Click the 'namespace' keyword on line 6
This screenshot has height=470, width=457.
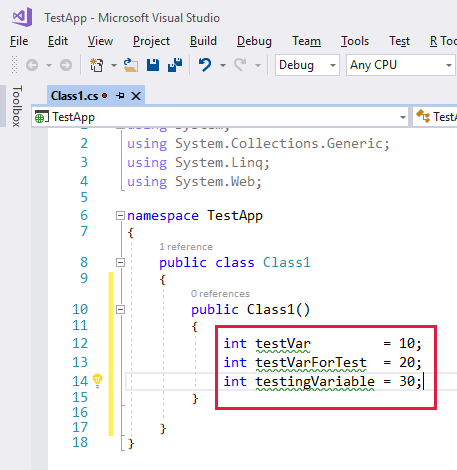click(163, 216)
